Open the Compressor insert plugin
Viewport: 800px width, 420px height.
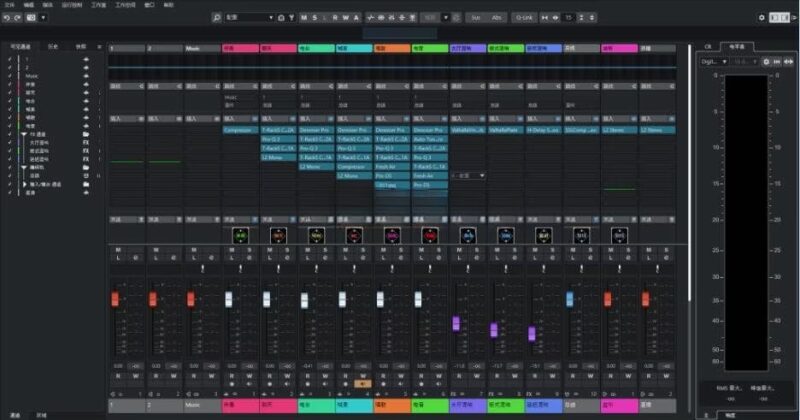240,130
